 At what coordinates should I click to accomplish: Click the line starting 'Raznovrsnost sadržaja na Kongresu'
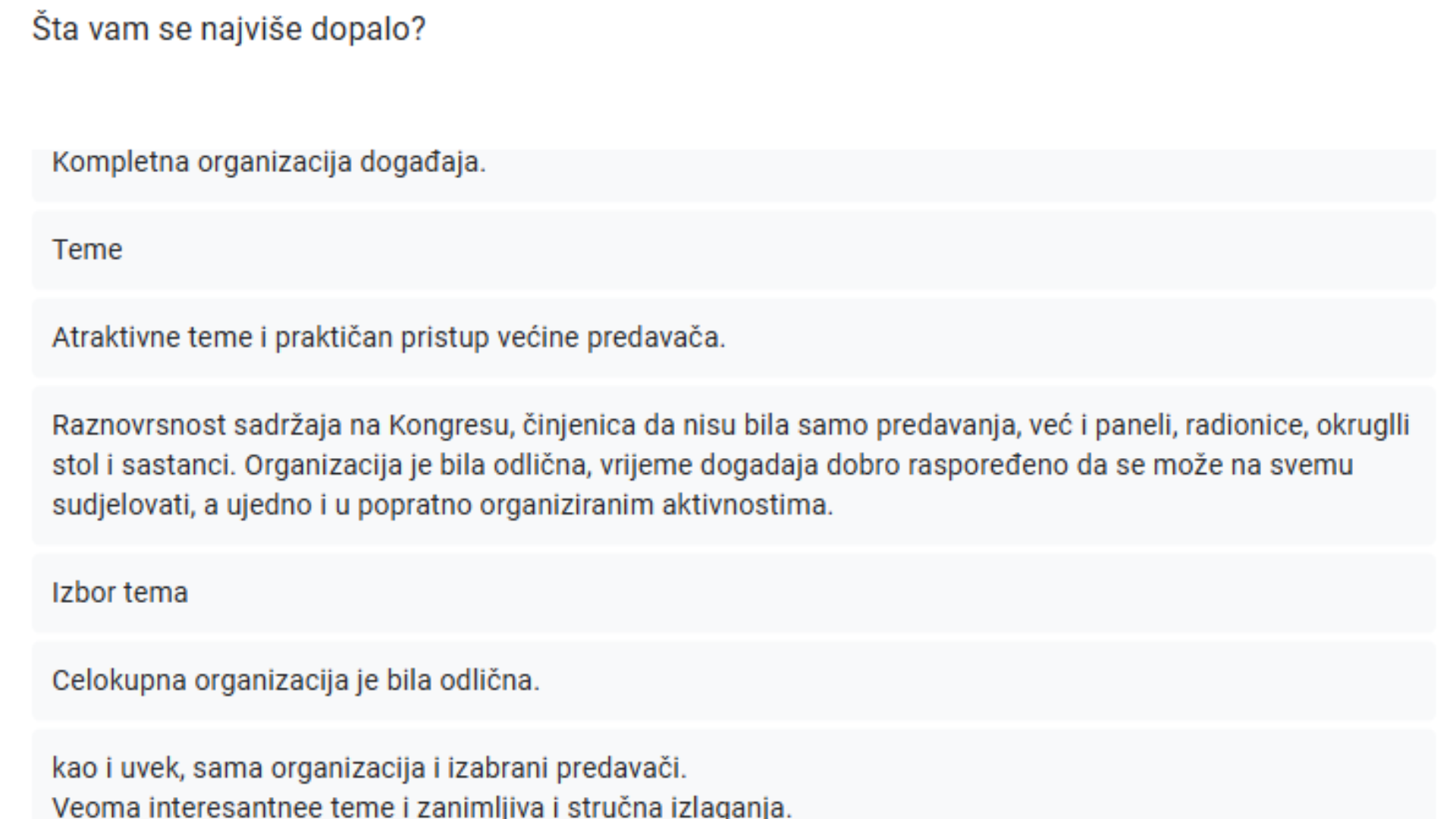pos(730,425)
